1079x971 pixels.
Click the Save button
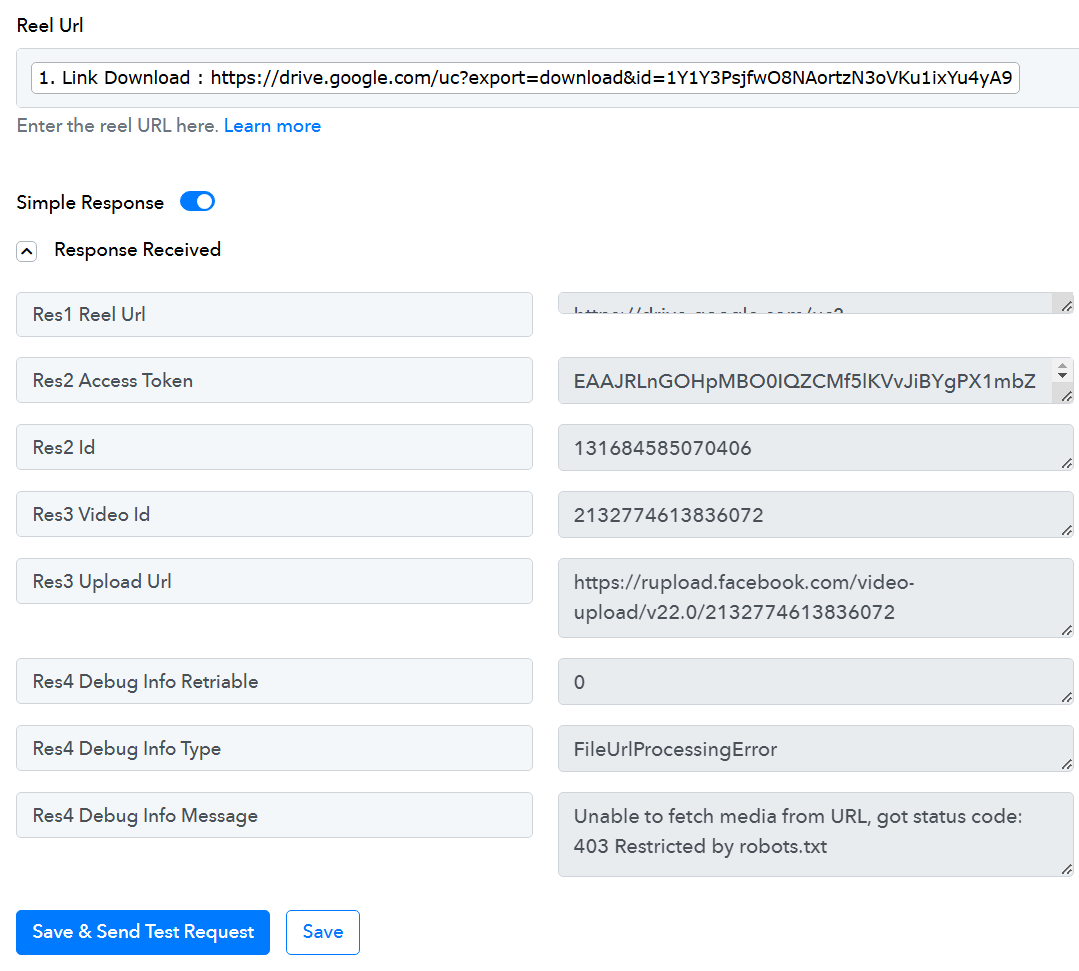point(322,932)
